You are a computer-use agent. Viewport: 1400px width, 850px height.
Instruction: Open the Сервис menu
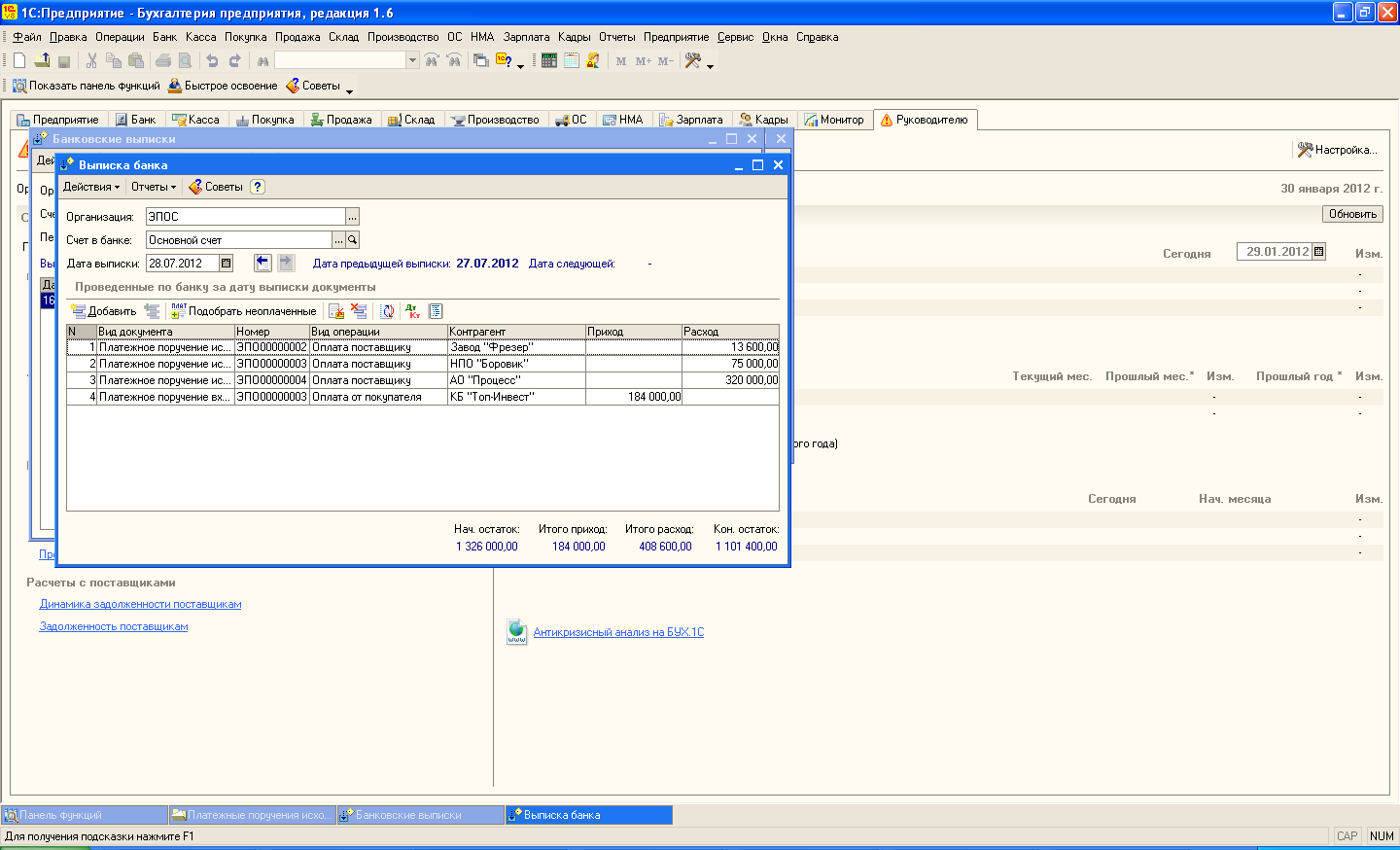pyautogui.click(x=735, y=37)
